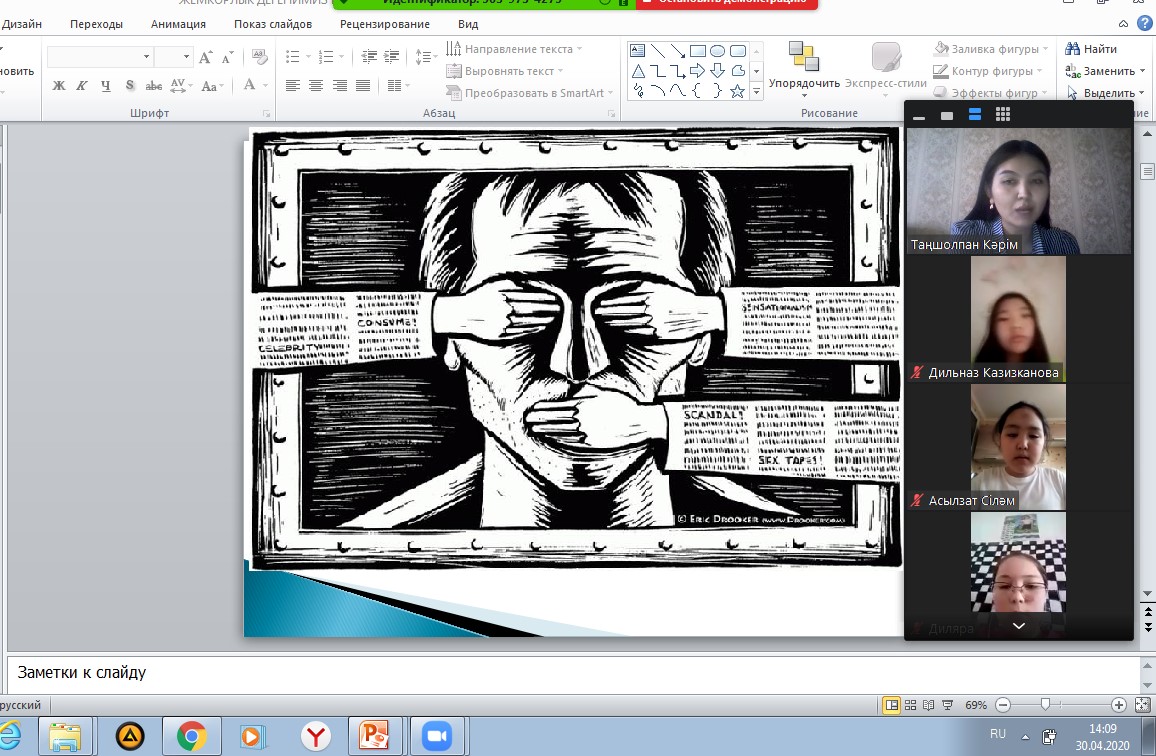
Task: Click the zoom slider handle
Action: [x=1045, y=705]
